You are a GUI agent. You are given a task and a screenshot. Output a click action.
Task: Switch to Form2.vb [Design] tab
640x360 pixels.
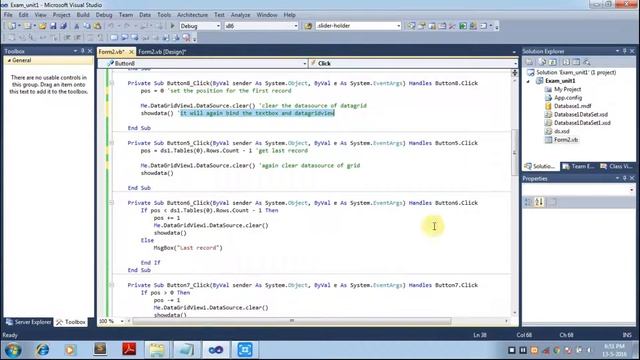(x=162, y=52)
